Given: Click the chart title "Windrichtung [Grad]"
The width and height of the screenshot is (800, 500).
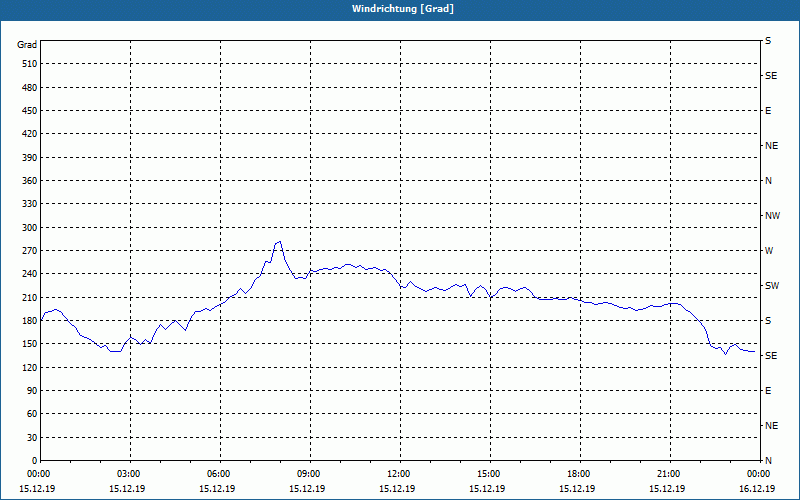Looking at the screenshot, I should [403, 9].
